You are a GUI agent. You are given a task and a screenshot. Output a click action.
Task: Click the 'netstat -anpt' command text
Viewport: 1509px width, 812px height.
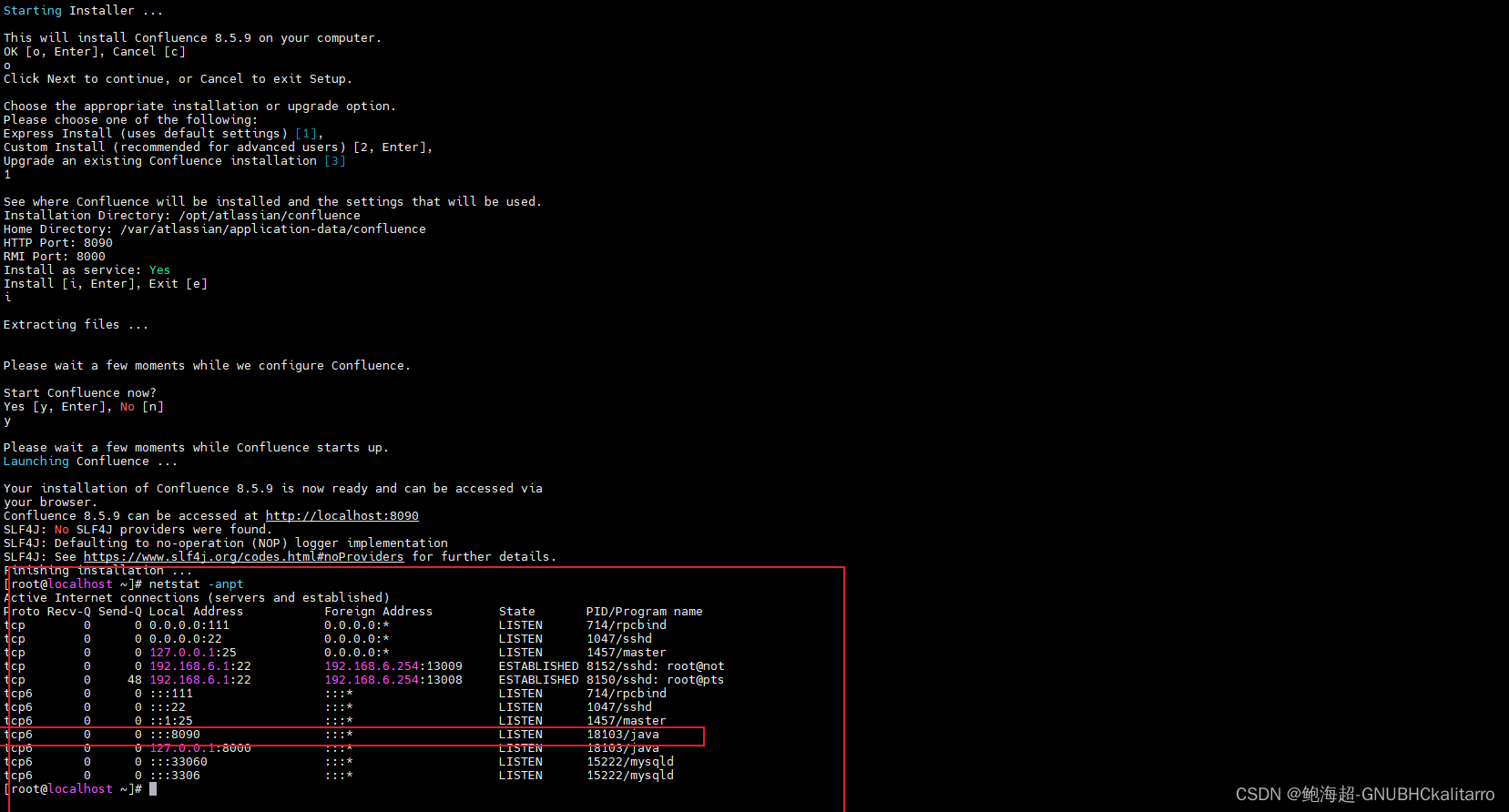197,584
